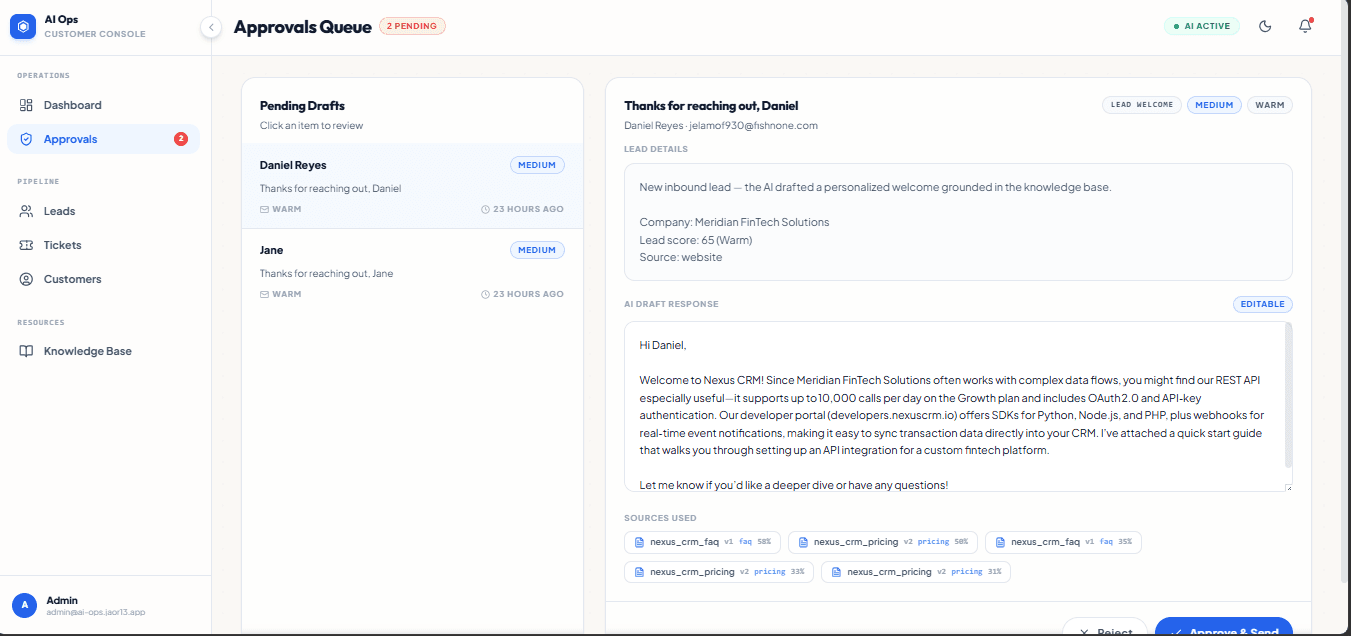The height and width of the screenshot is (636, 1351).
Task: Select the Daniel Reyes pending draft
Action: pos(412,186)
